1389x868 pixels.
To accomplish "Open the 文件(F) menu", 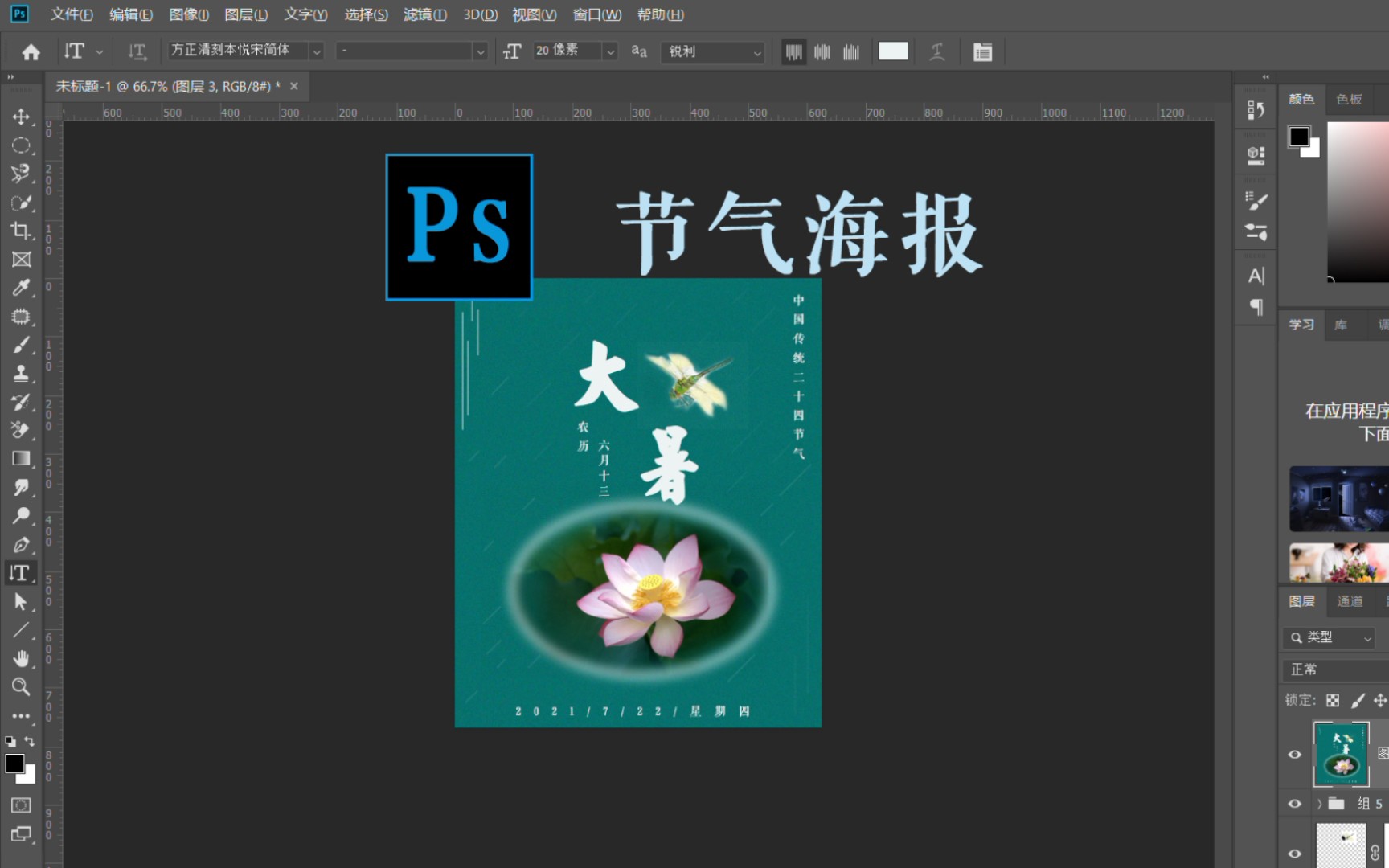I will coord(72,14).
